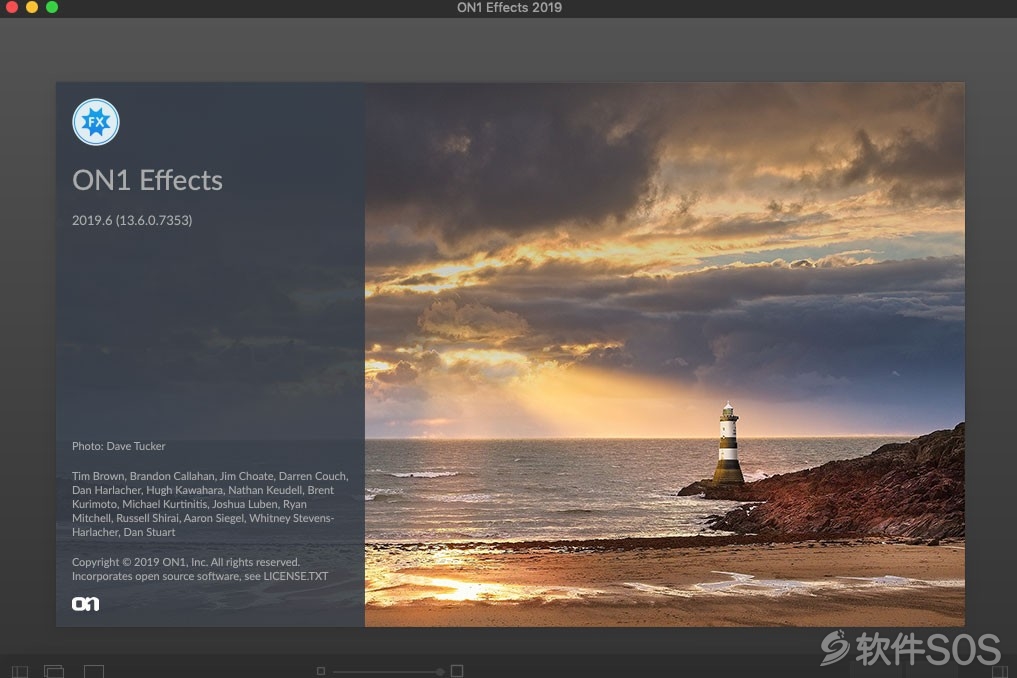Toggle the left panel icon in bottom bar
This screenshot has width=1017, height=678.
20,672
